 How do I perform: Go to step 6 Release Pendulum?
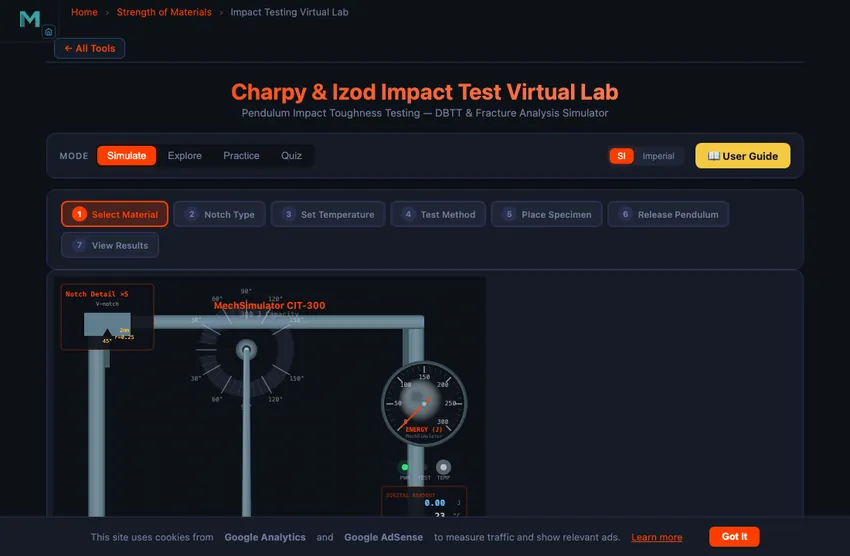tap(668, 214)
